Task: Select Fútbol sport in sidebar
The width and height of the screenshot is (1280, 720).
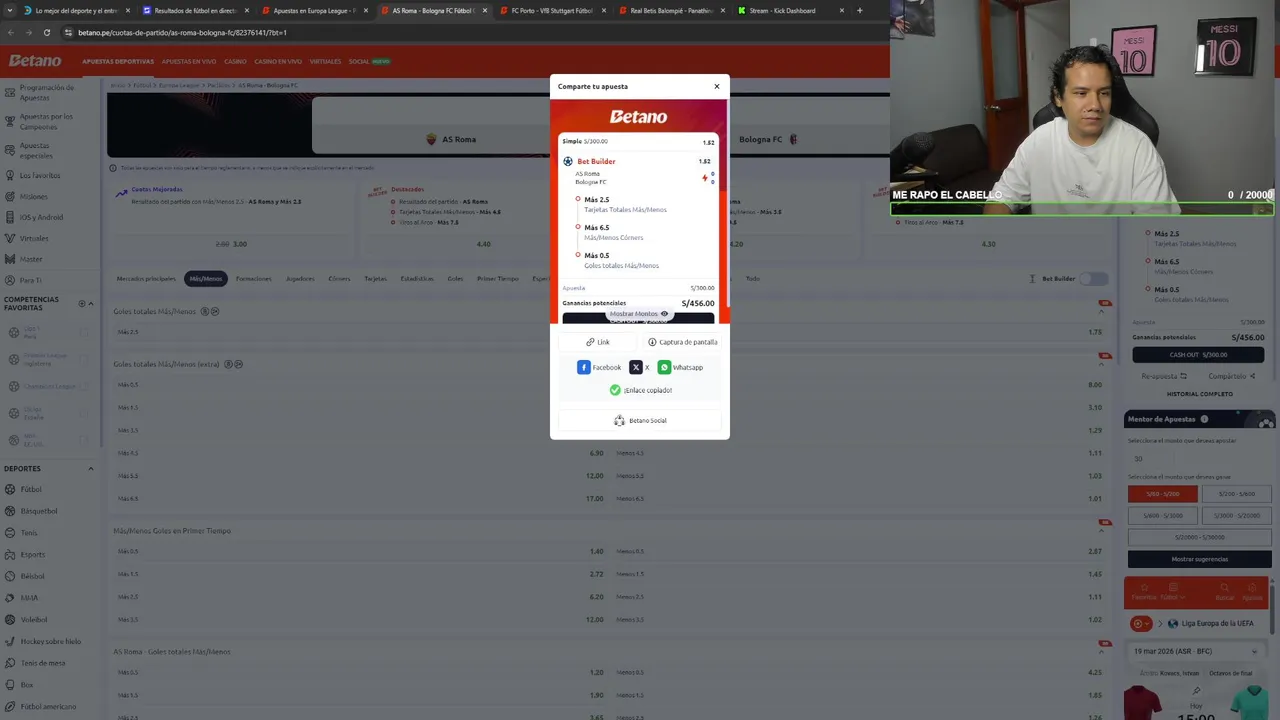Action: (x=31, y=489)
